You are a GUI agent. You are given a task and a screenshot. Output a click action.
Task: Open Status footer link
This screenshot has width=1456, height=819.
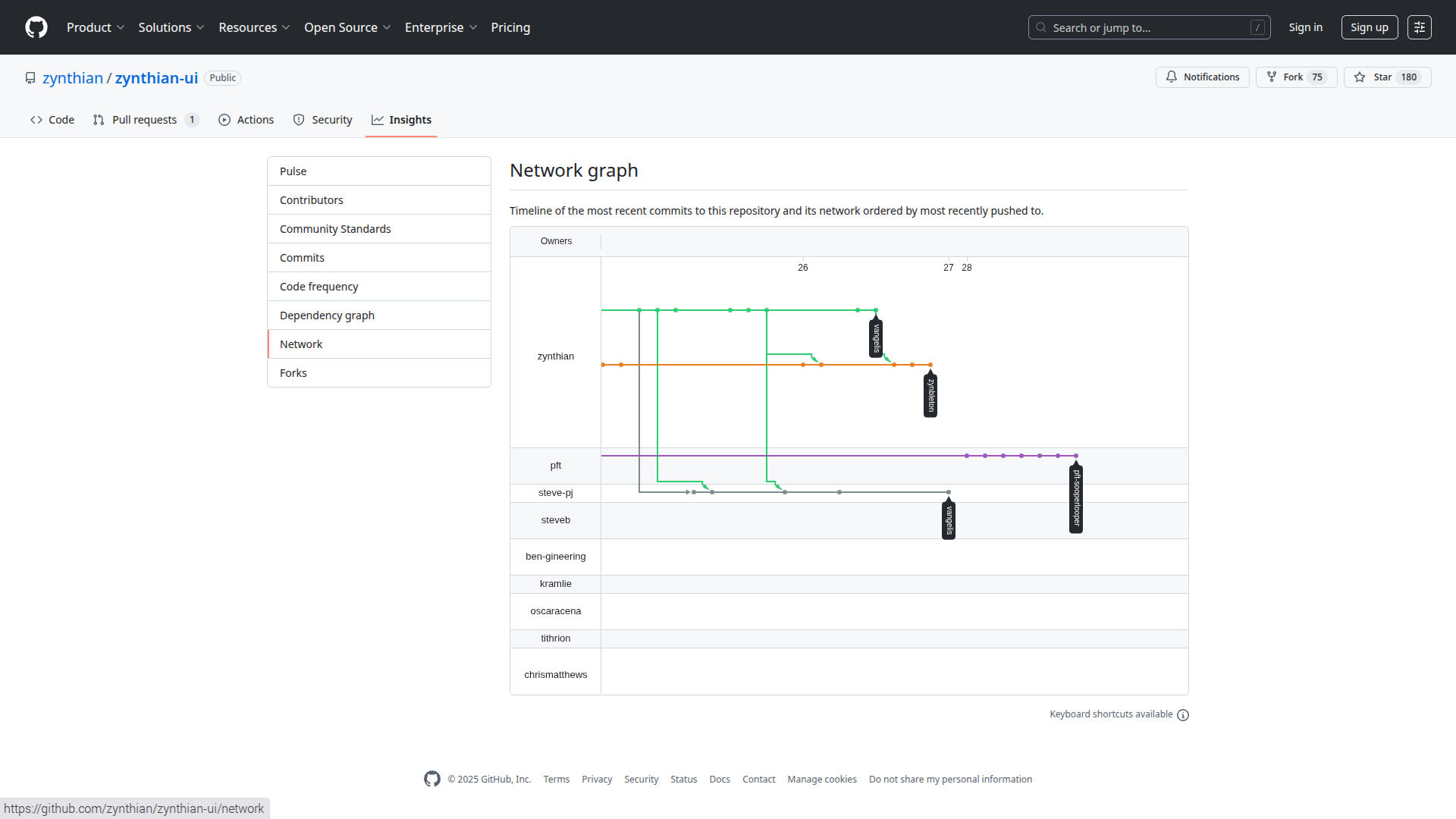click(684, 780)
